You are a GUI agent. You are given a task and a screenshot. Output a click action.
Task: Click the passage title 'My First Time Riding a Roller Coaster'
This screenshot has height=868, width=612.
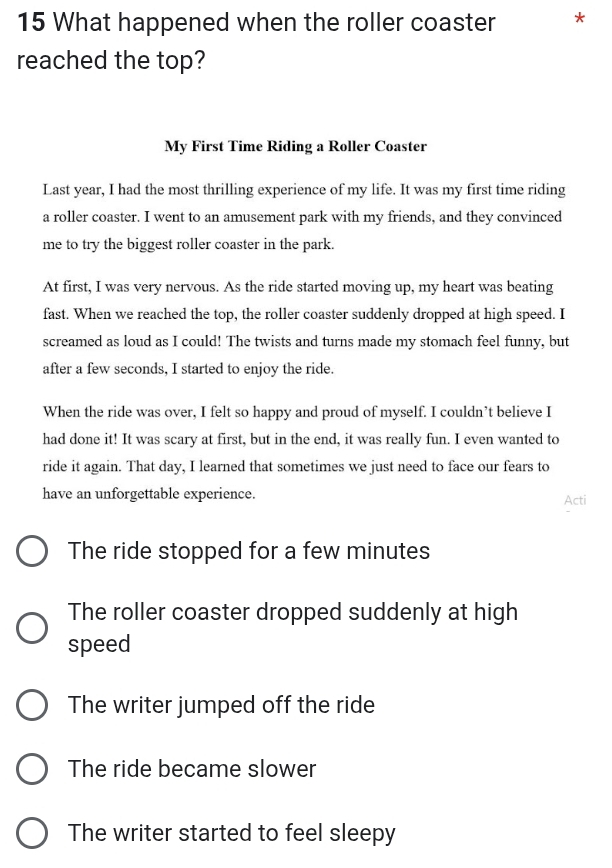pos(295,146)
